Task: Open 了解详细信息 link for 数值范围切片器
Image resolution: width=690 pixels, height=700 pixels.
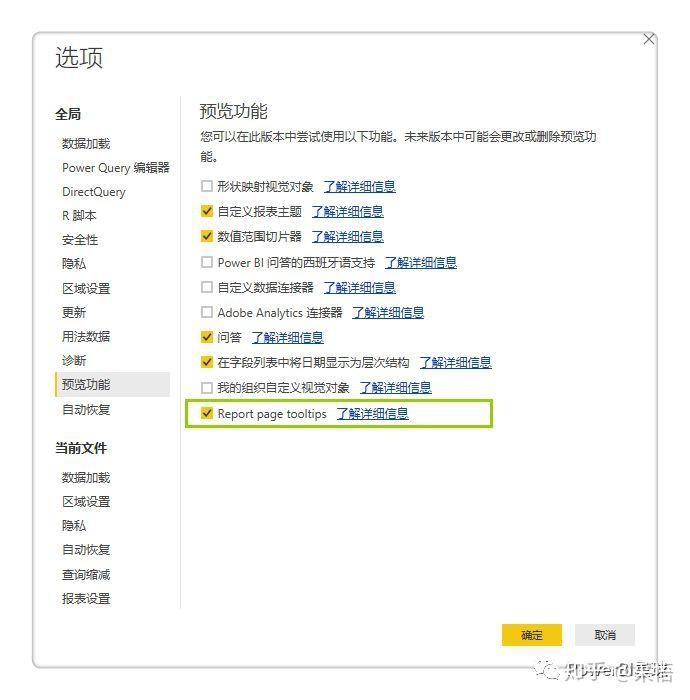Action: pyautogui.click(x=347, y=236)
